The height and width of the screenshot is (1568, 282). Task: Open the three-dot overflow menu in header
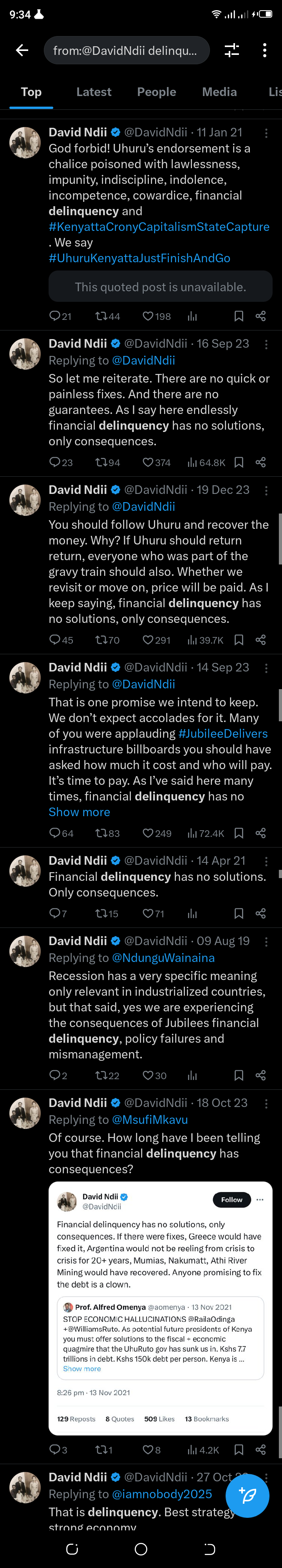tap(264, 51)
